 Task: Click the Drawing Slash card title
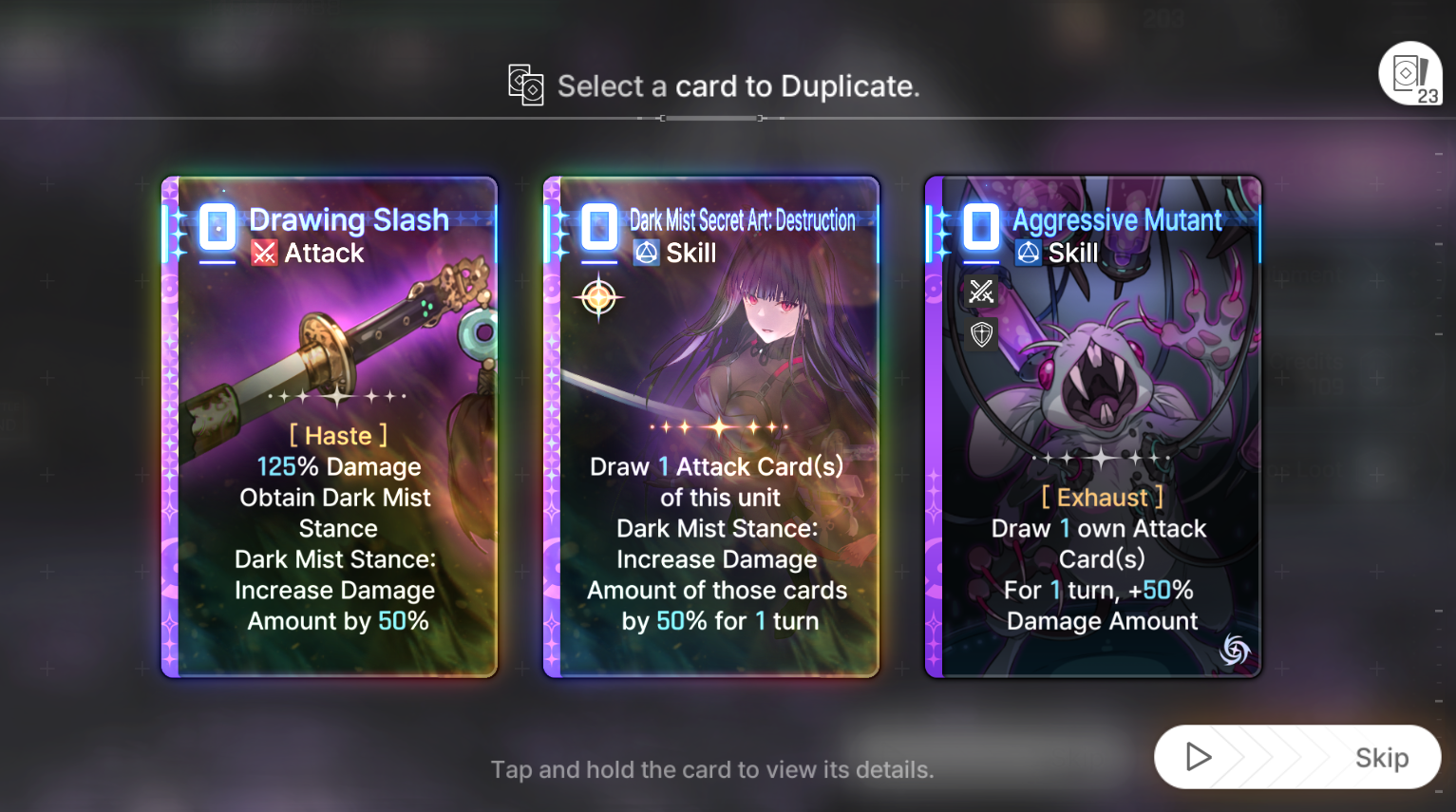(349, 220)
